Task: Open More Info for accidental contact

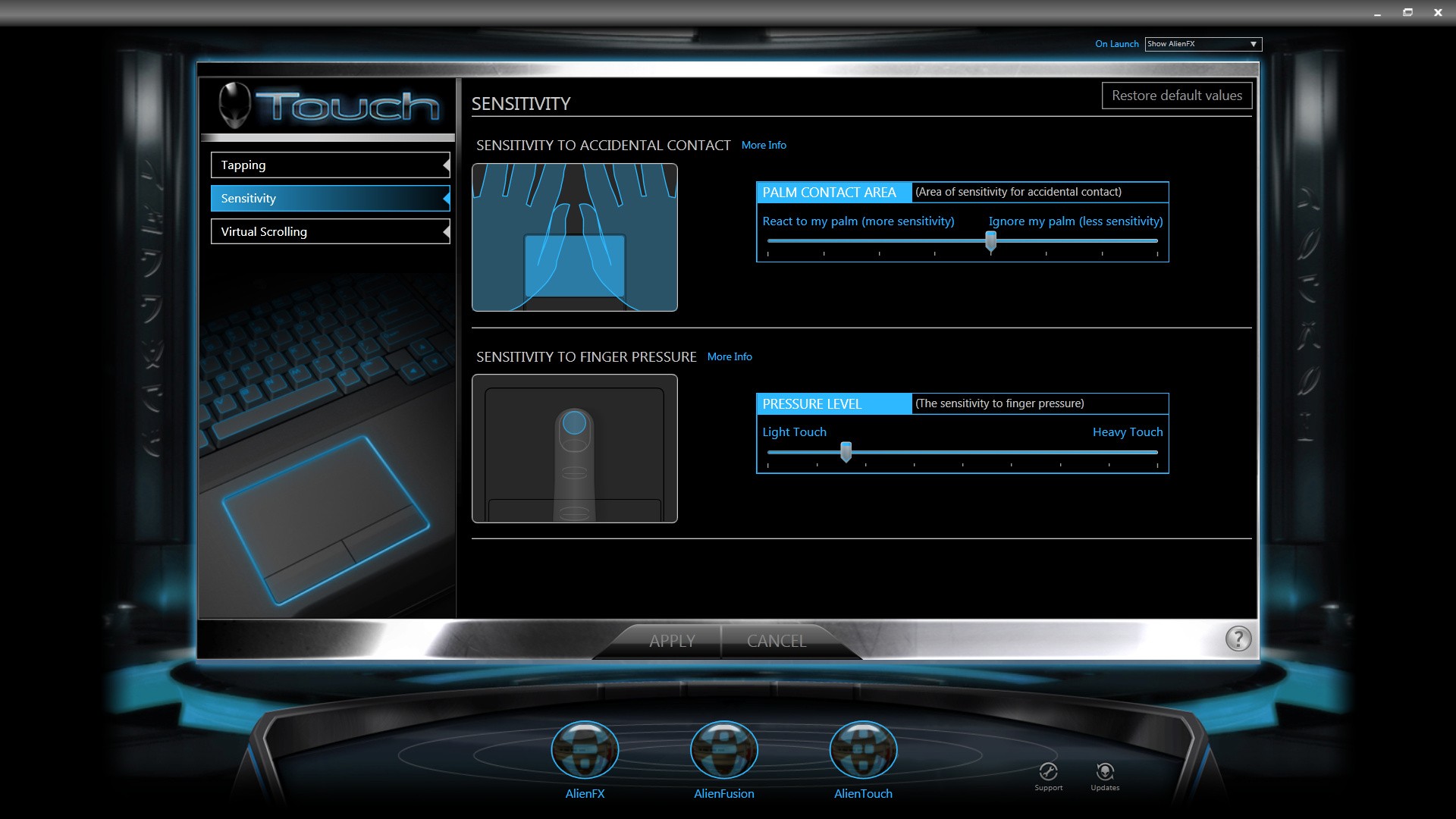Action: pyautogui.click(x=763, y=145)
